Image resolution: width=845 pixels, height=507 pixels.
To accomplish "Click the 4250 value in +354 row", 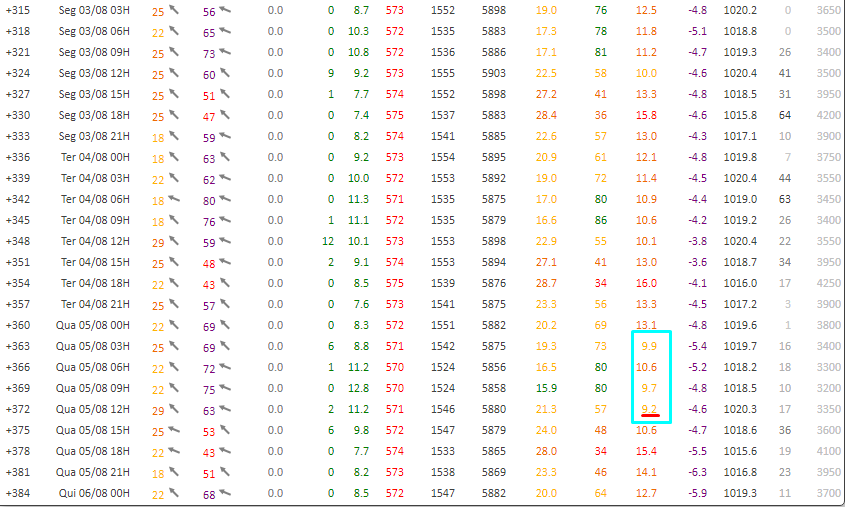I will (828, 284).
